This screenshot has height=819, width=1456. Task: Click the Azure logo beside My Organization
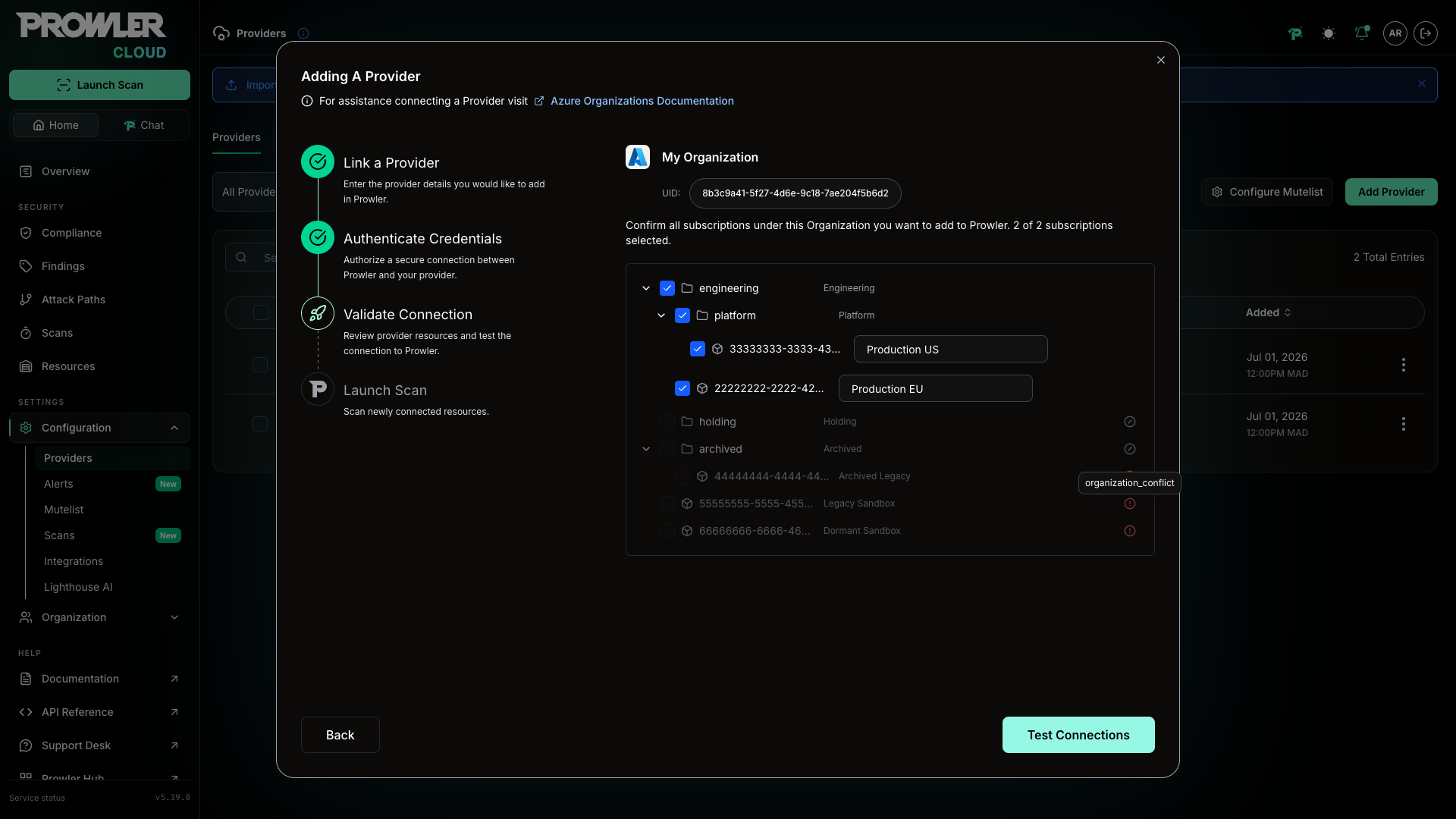(x=638, y=157)
